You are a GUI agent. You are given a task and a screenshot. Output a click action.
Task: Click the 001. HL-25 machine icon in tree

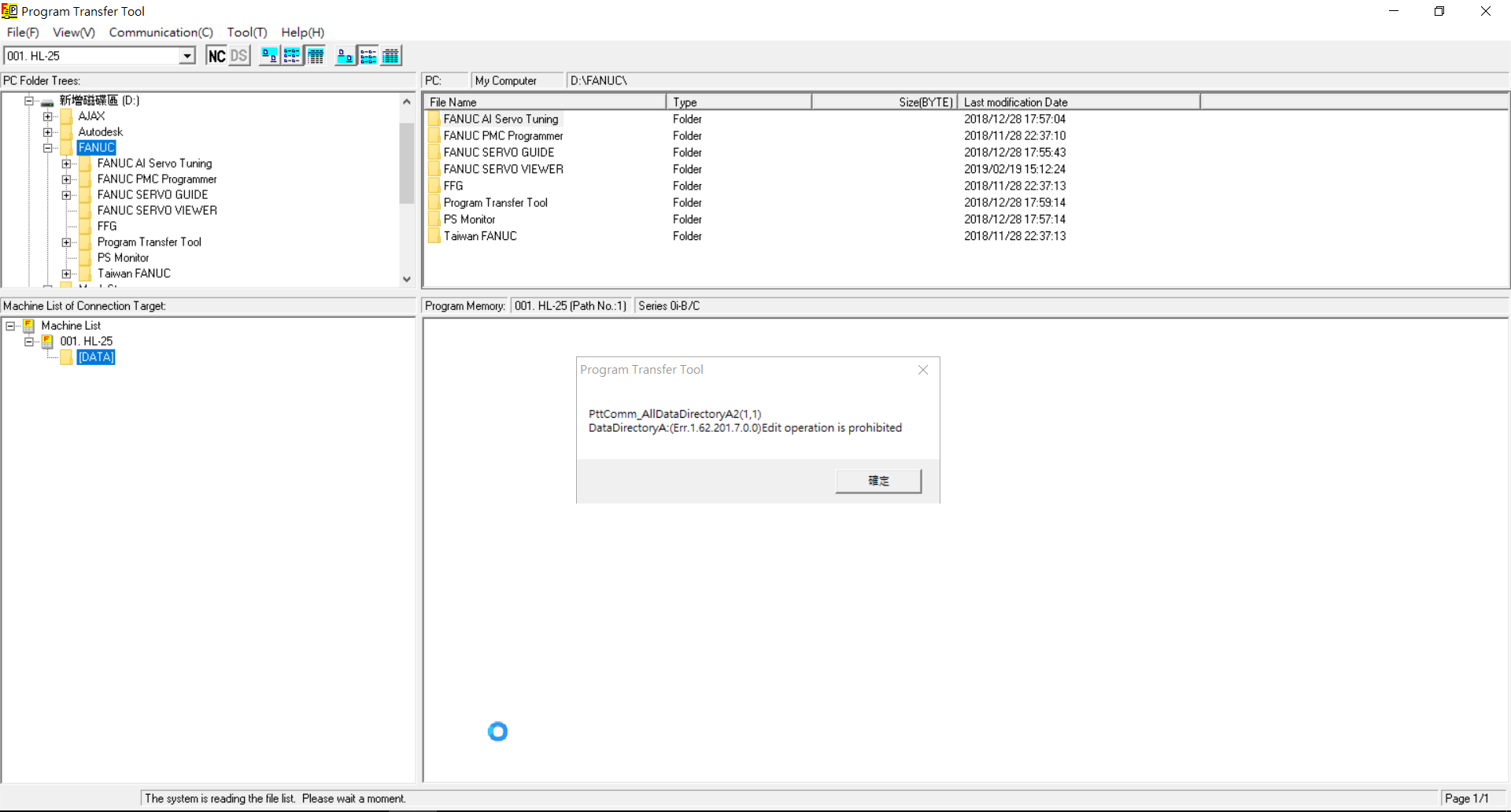[x=48, y=341]
